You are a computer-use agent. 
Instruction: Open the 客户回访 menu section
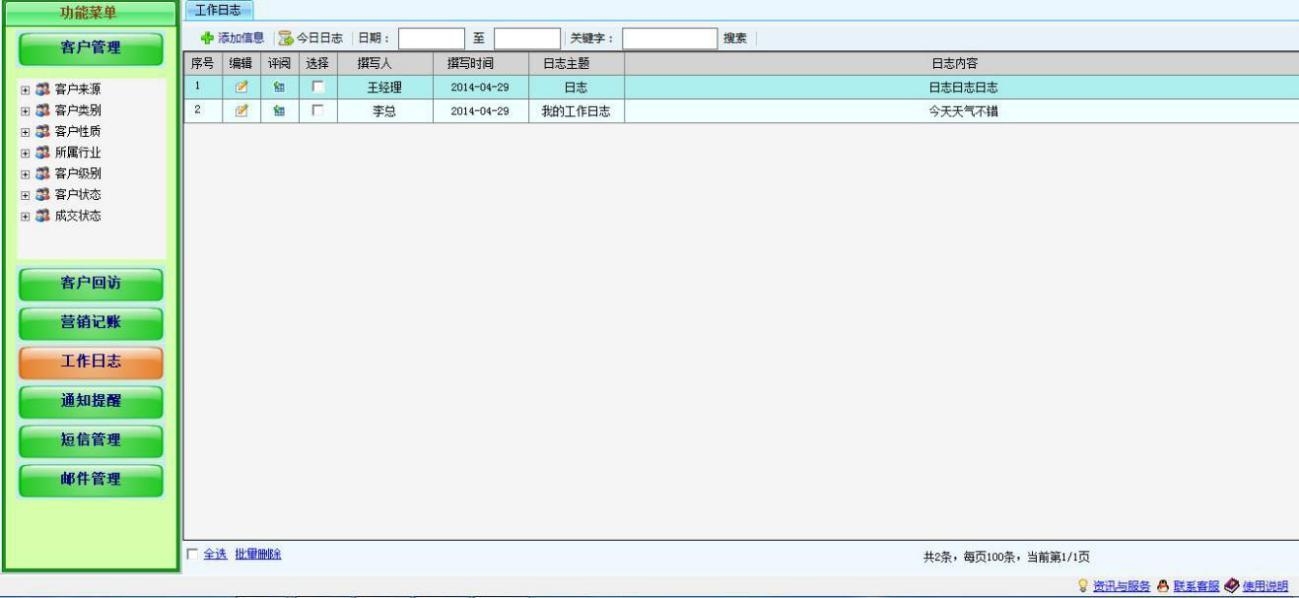(91, 284)
